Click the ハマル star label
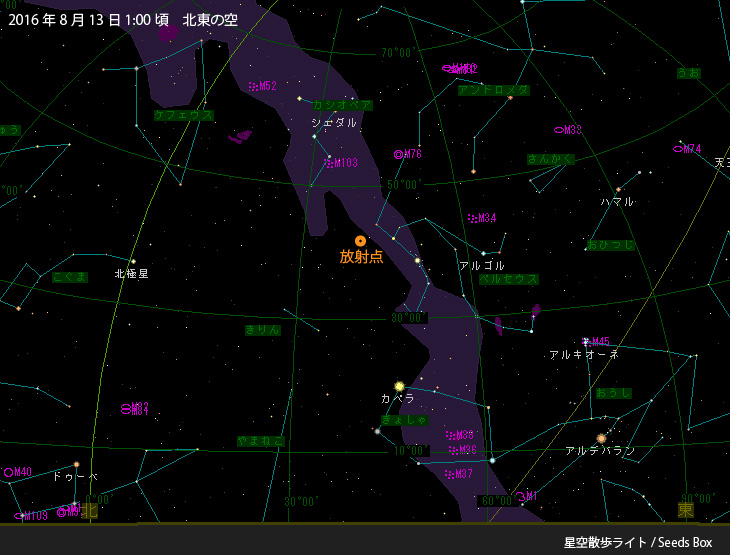730x555 pixels. click(617, 202)
